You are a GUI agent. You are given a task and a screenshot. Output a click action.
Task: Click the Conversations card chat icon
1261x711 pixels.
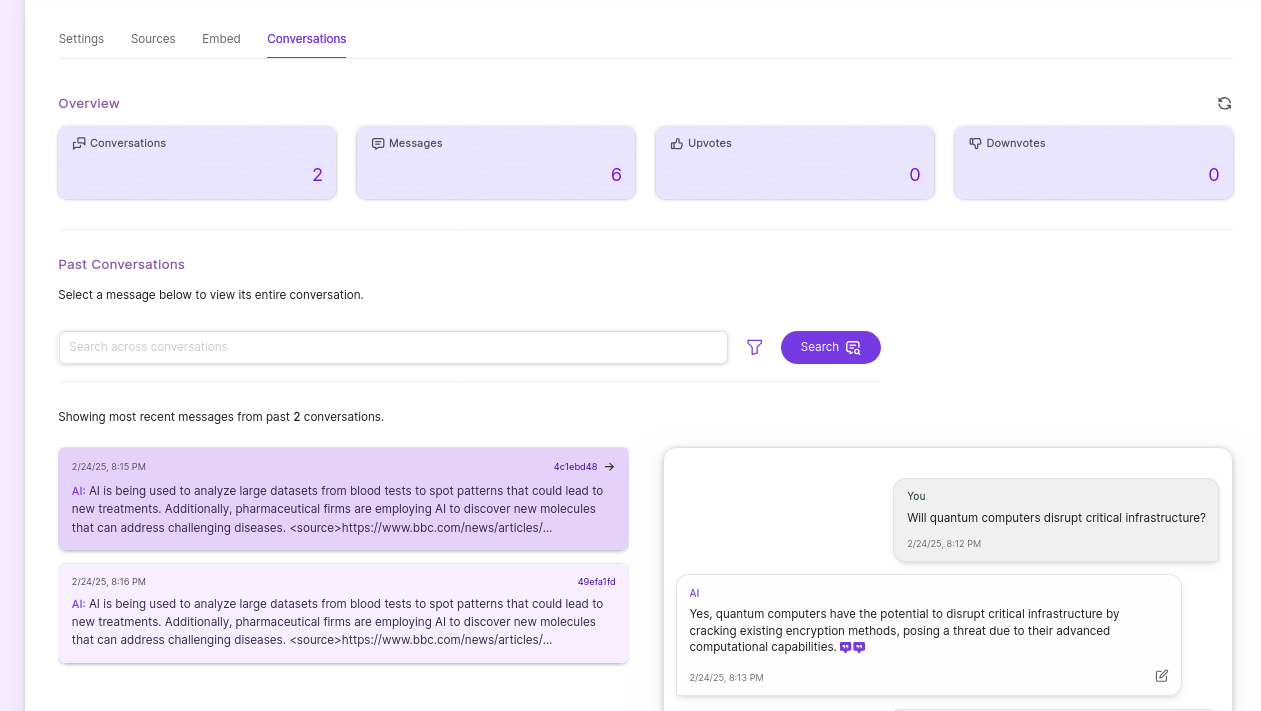click(x=79, y=143)
